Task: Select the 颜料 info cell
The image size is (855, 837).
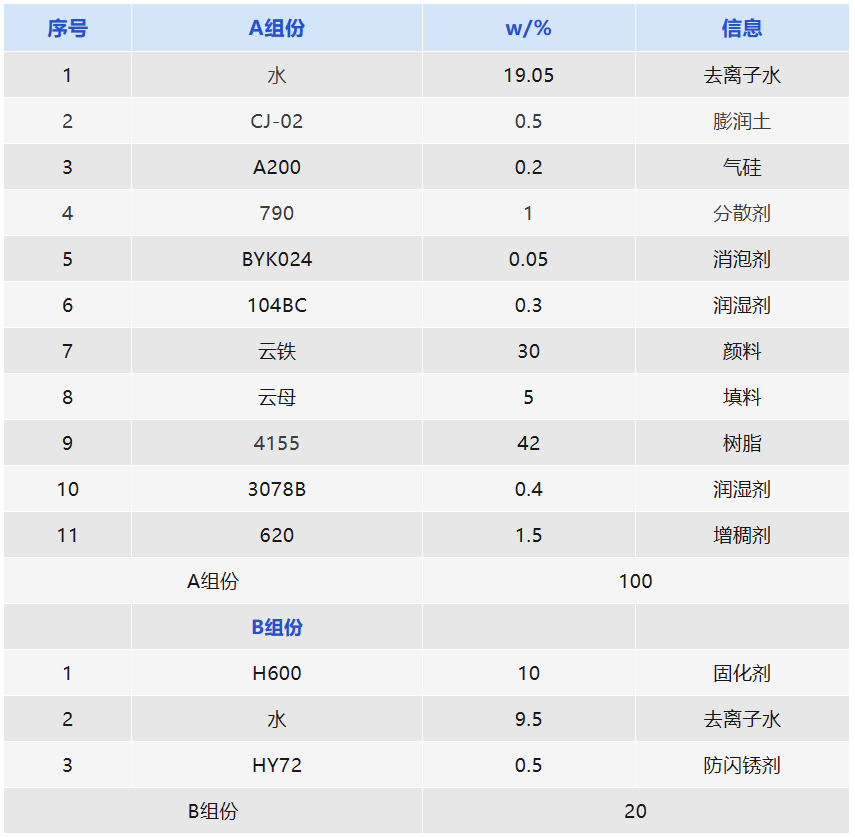Action: click(x=742, y=351)
